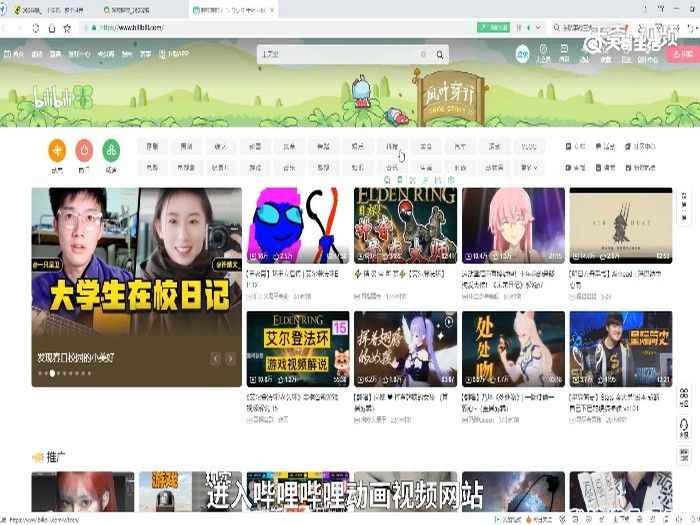This screenshot has width=700, height=525.
Task: Click the orange 动态 circle icon
Action: [57, 151]
